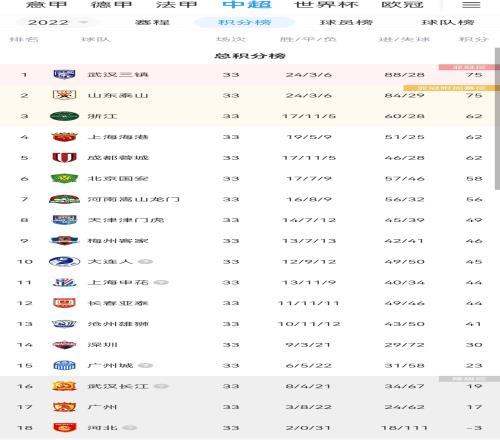This screenshot has height=440, width=500.
Task: Click the 上海海港 team logo
Action: 64,137
